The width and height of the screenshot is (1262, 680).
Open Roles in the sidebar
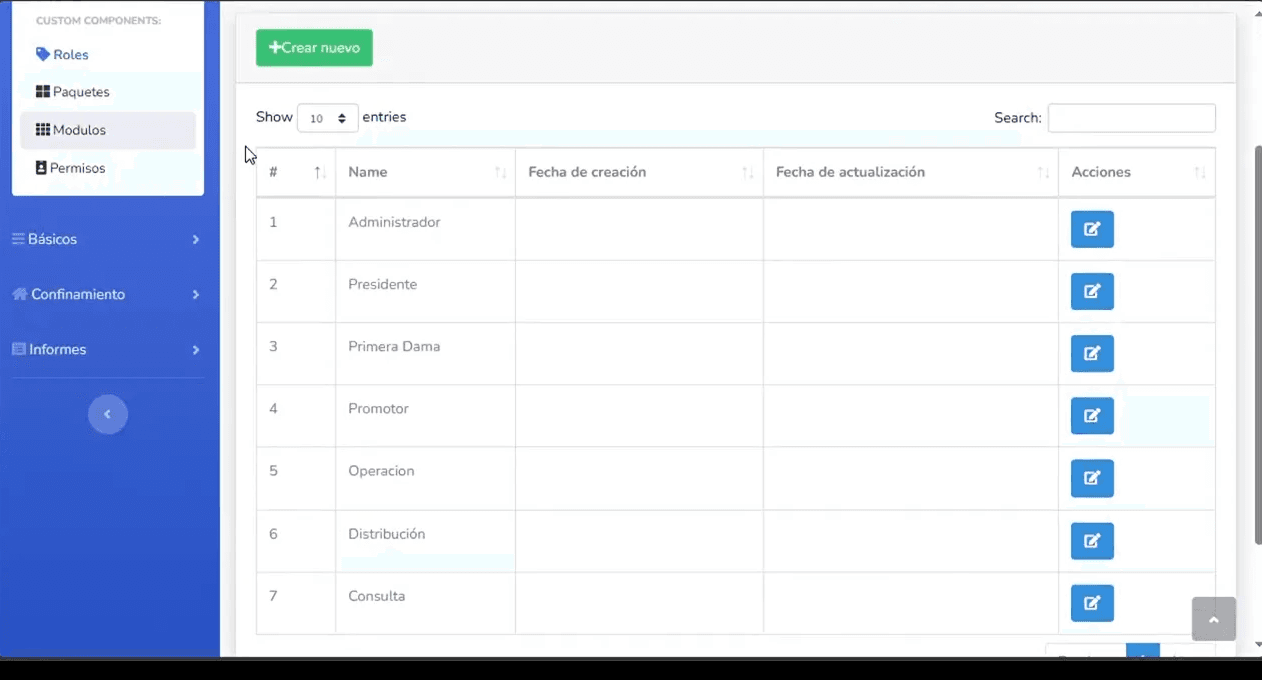coord(70,55)
